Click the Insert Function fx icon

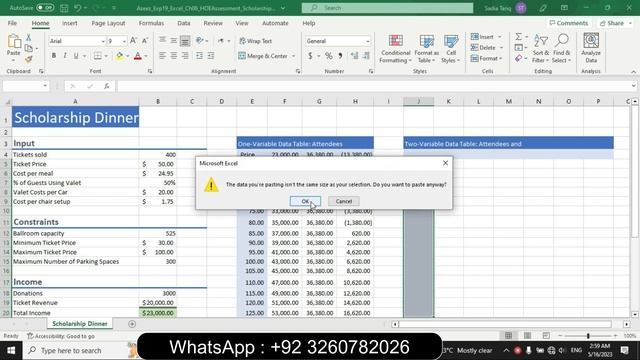click(x=107, y=86)
